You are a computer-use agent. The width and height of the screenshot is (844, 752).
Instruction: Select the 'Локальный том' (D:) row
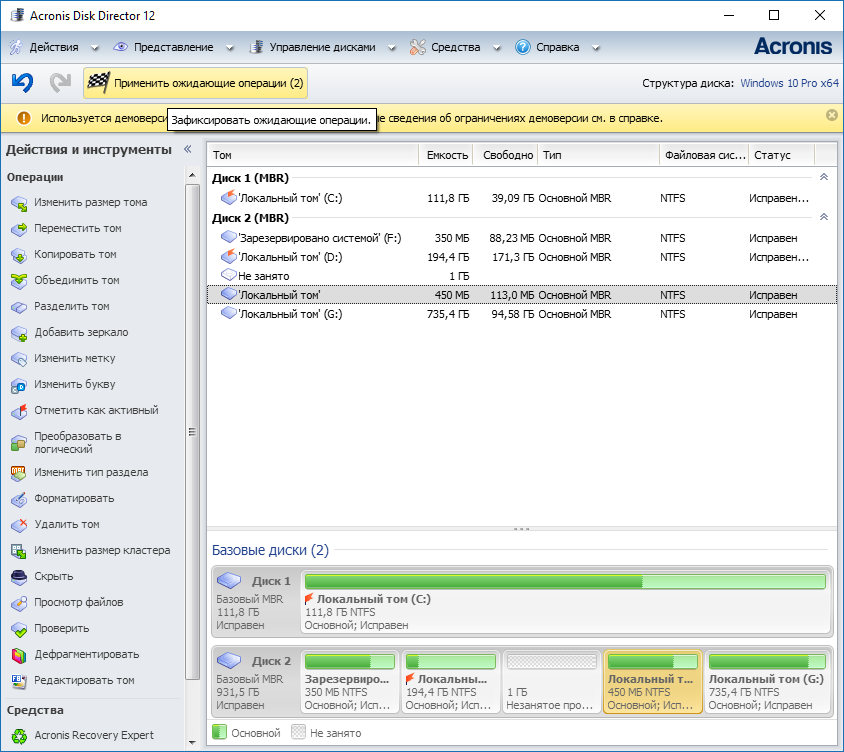(x=522, y=257)
